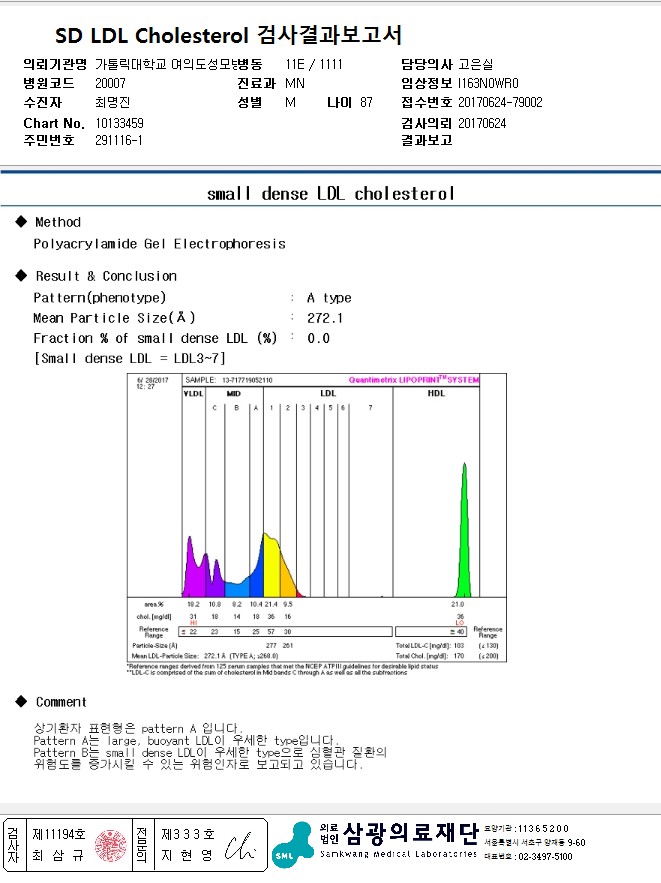The width and height of the screenshot is (661, 883).
Task: Select the text Polyacrylamide Gel Electrophoresis
Action: (x=159, y=244)
